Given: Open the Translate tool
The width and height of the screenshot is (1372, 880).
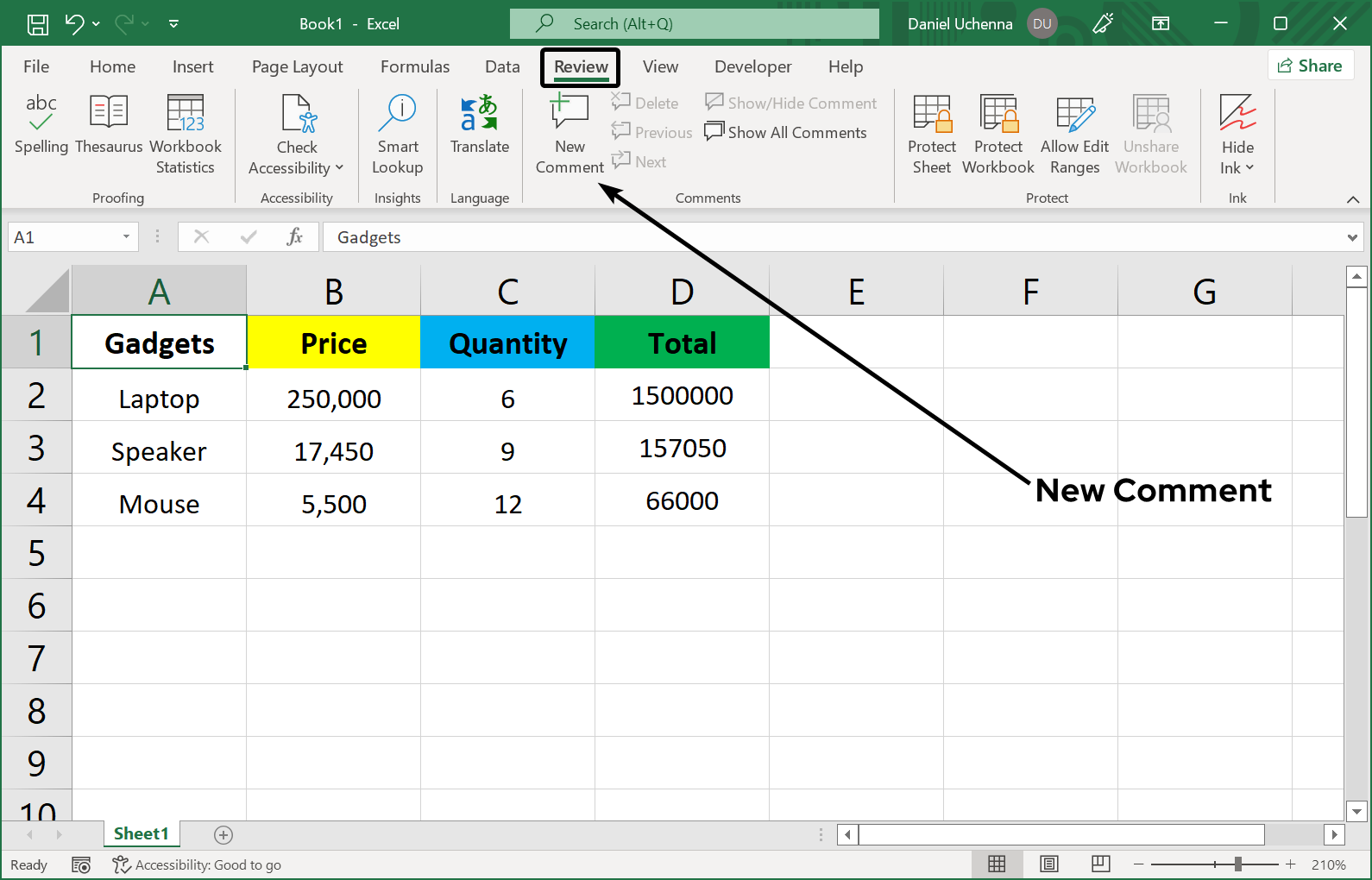Looking at the screenshot, I should pyautogui.click(x=480, y=126).
